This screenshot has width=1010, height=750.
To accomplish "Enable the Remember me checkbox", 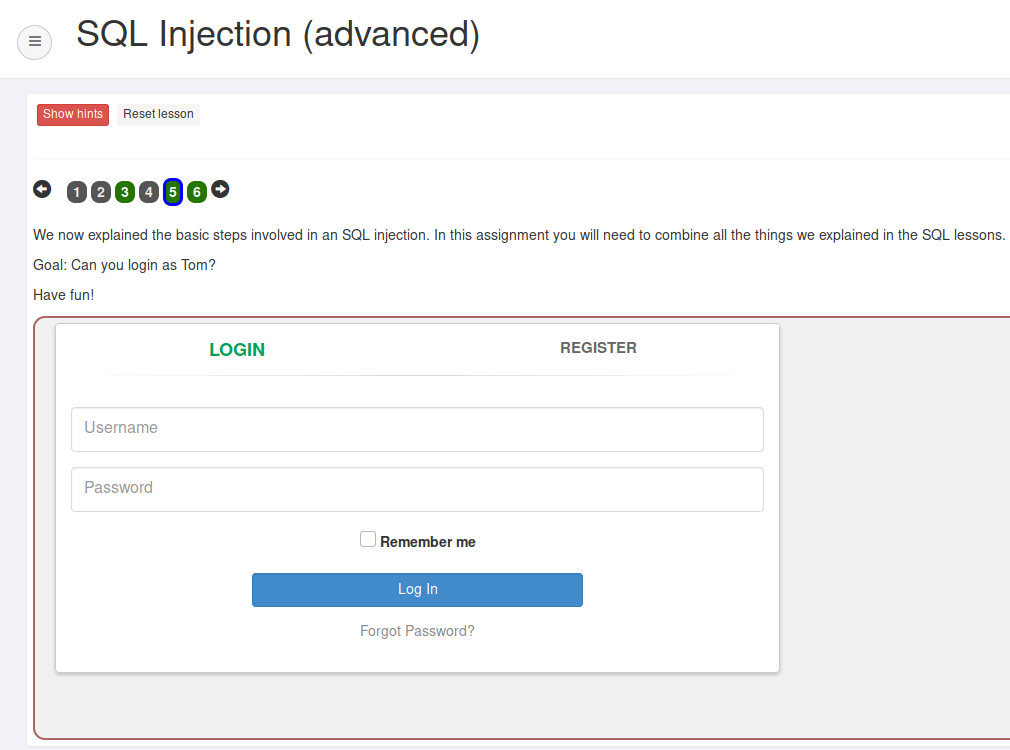I will (x=367, y=538).
